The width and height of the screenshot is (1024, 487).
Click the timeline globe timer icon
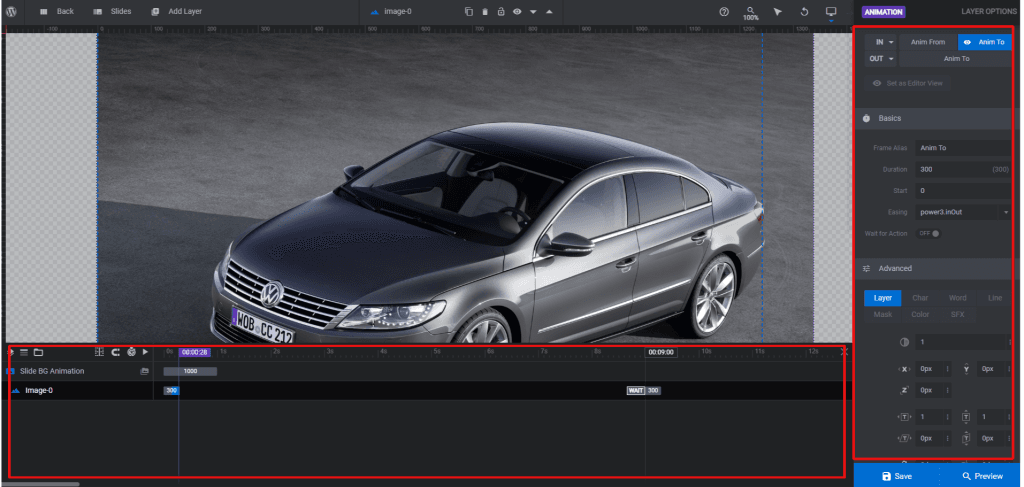131,352
